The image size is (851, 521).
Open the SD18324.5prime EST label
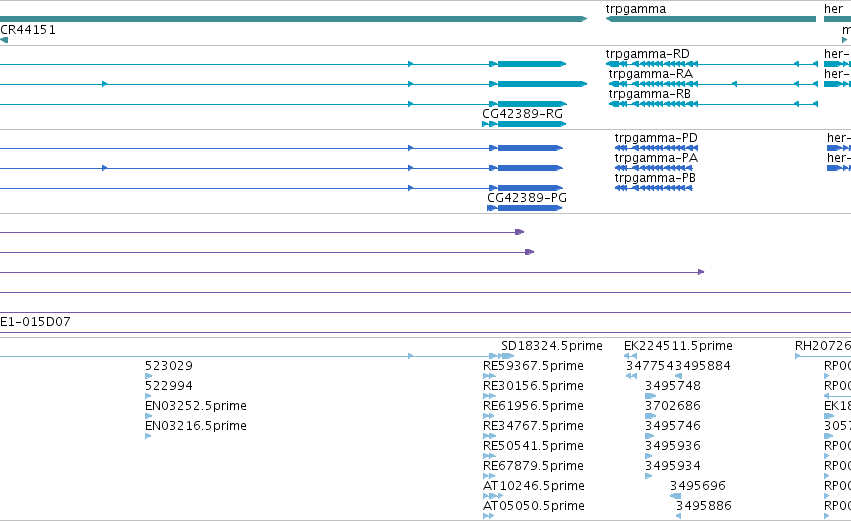tap(551, 346)
